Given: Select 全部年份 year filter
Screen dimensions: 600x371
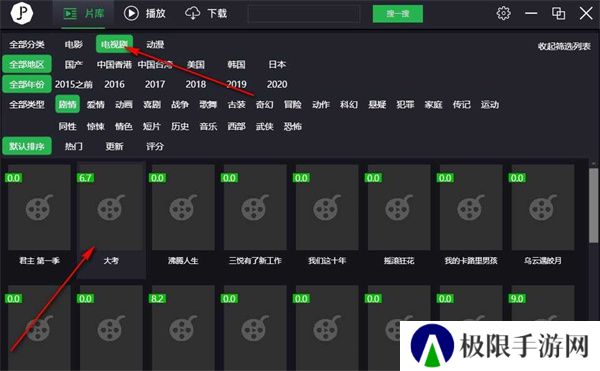Looking at the screenshot, I should pyautogui.click(x=27, y=84).
